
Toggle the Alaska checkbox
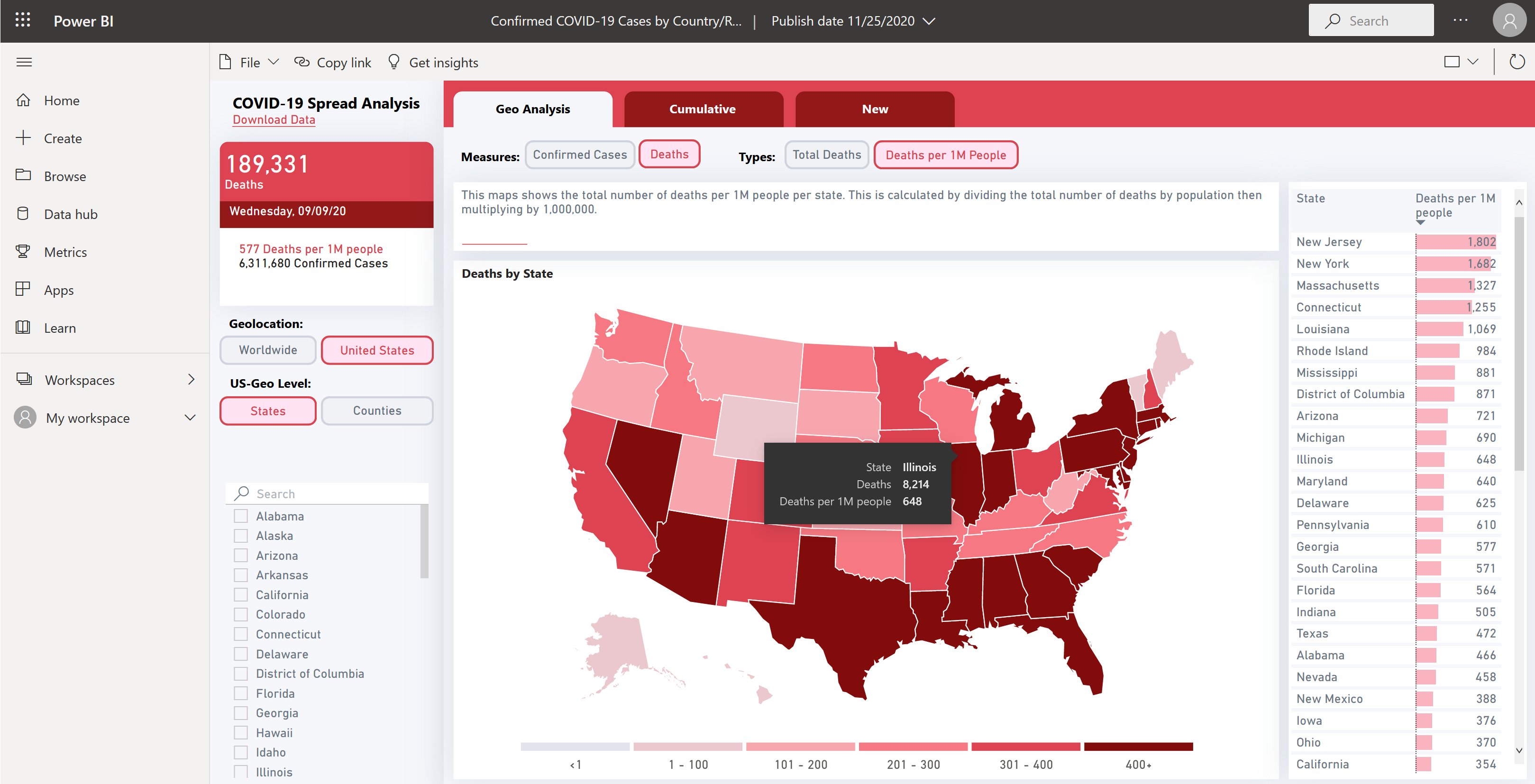coord(241,536)
